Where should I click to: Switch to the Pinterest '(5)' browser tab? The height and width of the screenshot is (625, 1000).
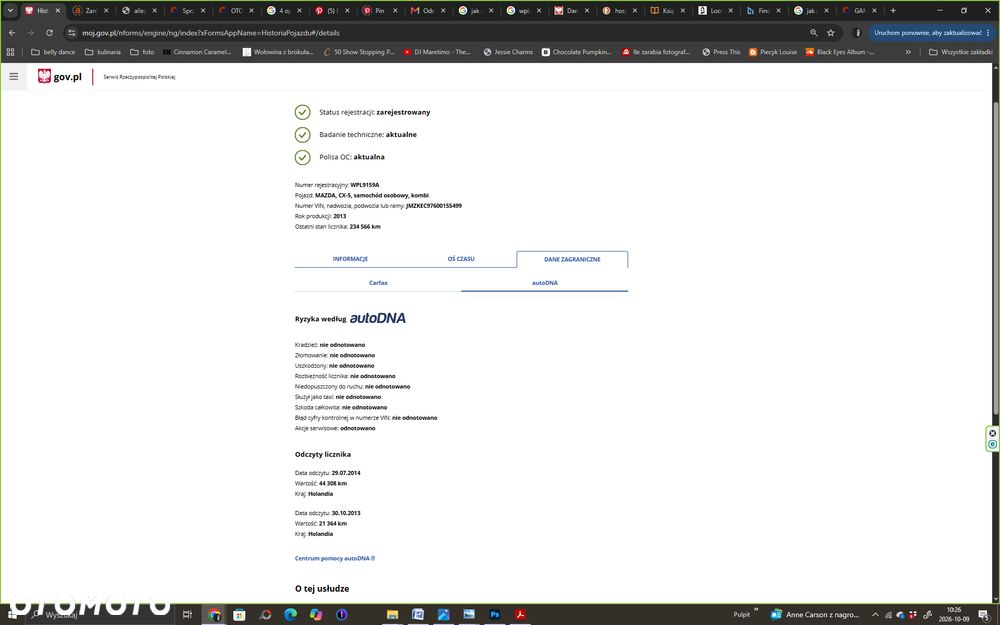332,10
